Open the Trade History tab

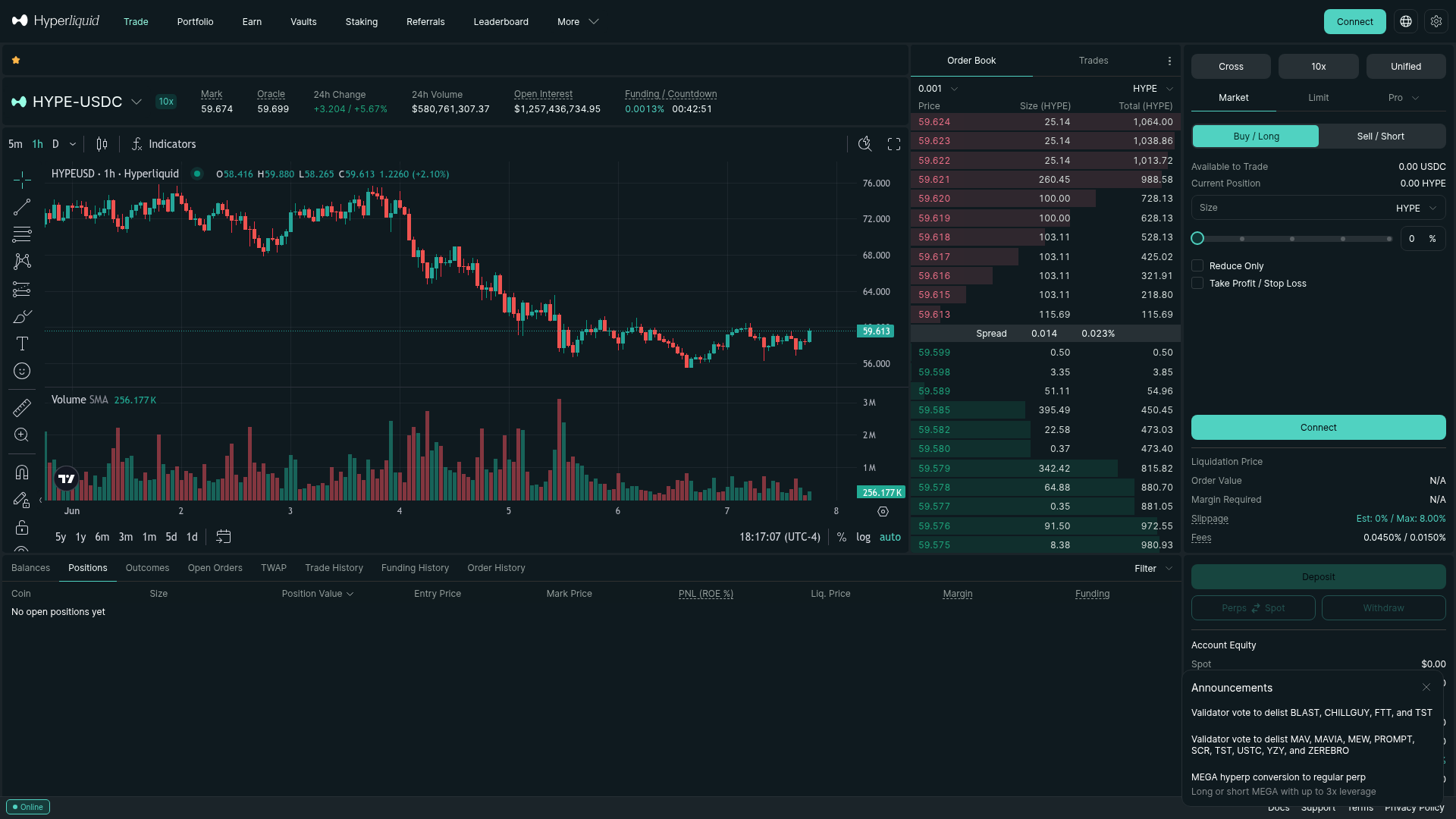click(x=334, y=568)
